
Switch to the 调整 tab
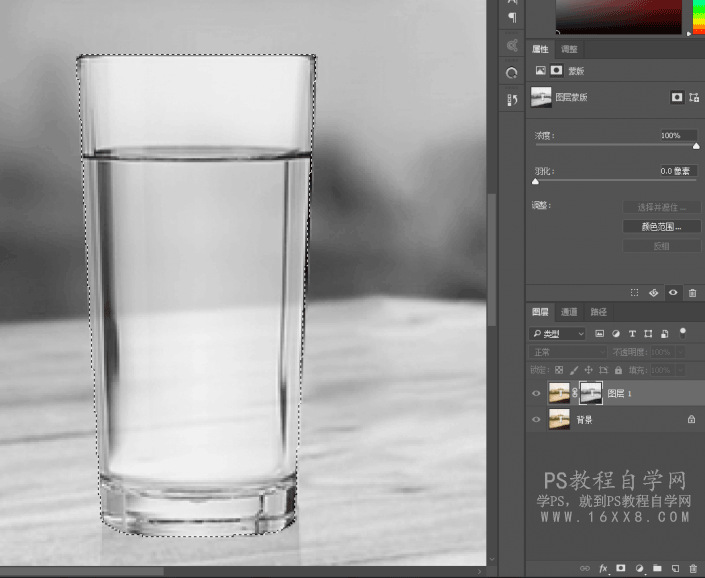tap(569, 49)
